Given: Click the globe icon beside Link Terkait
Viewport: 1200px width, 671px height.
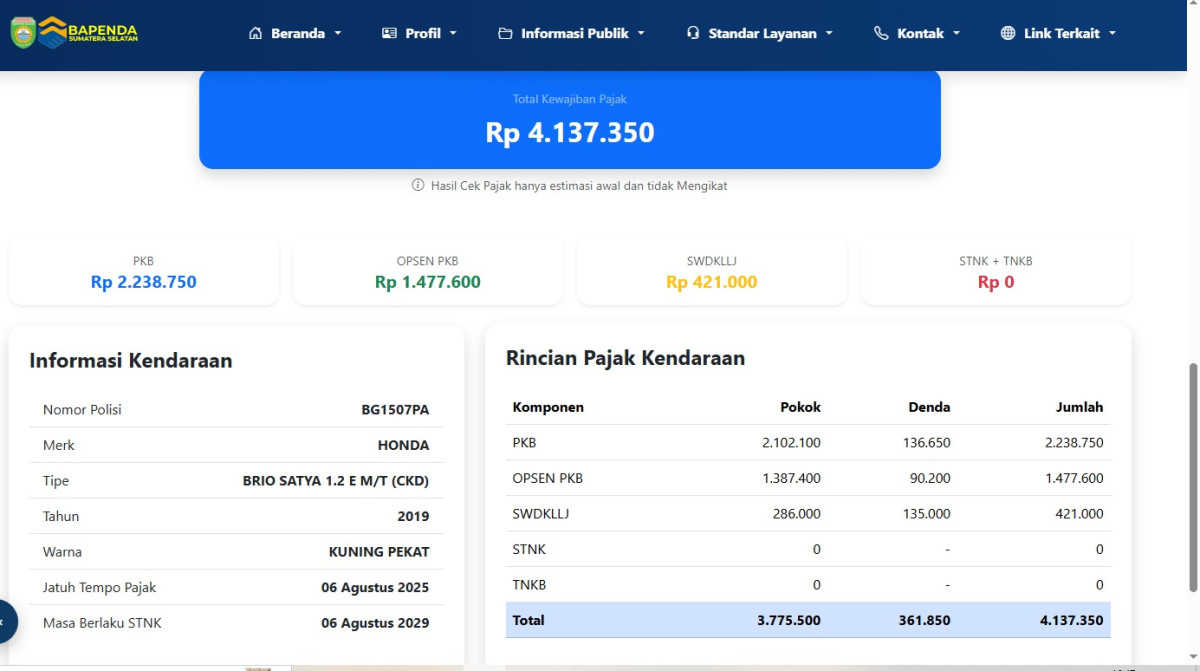Looking at the screenshot, I should pyautogui.click(x=1008, y=33).
